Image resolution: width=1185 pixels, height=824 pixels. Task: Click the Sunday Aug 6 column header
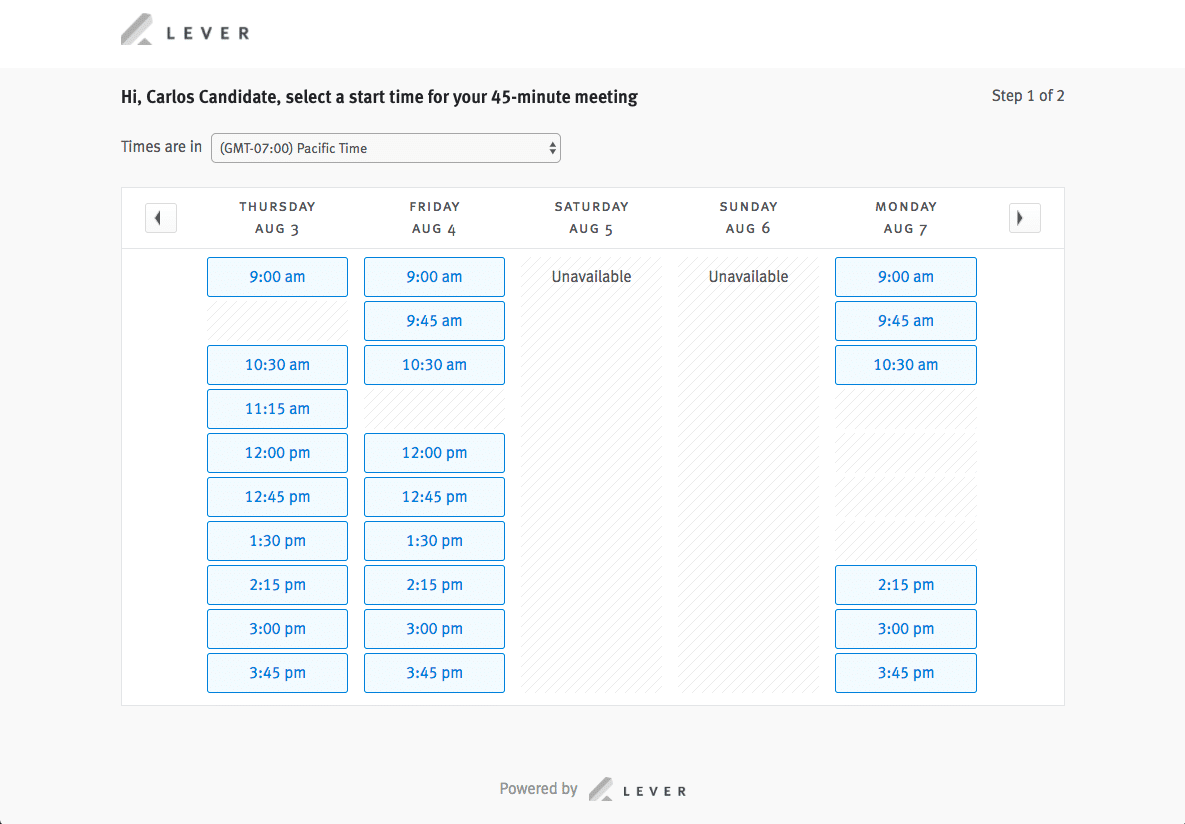(x=748, y=218)
